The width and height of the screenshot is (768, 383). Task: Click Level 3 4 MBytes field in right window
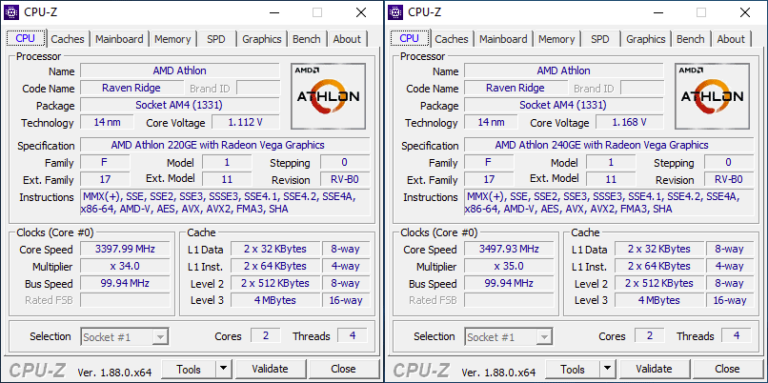click(659, 300)
